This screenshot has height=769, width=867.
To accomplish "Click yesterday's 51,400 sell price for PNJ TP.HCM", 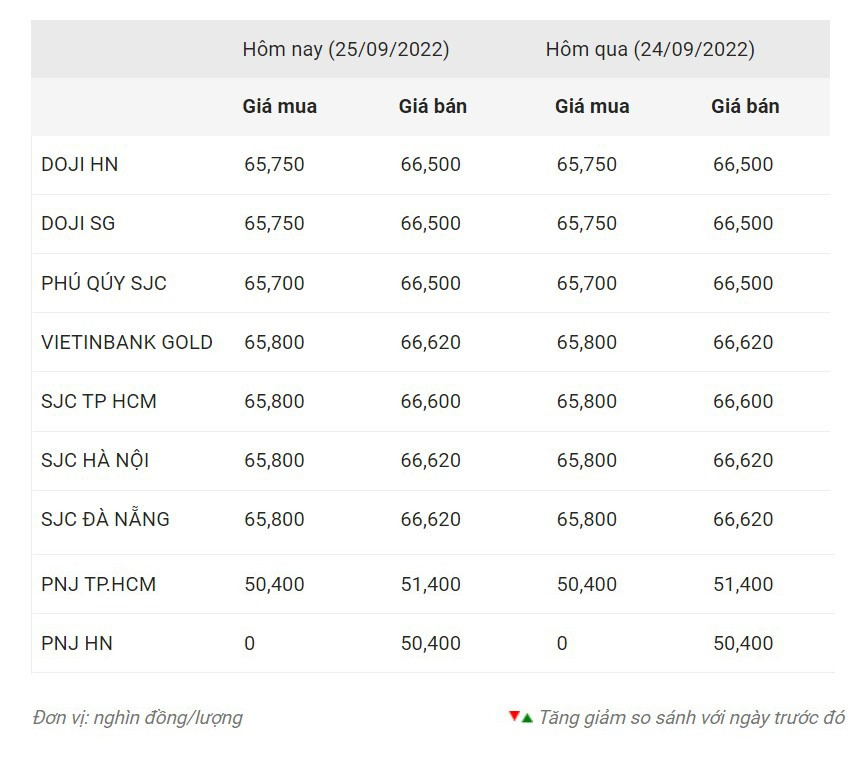I will coord(743,584).
